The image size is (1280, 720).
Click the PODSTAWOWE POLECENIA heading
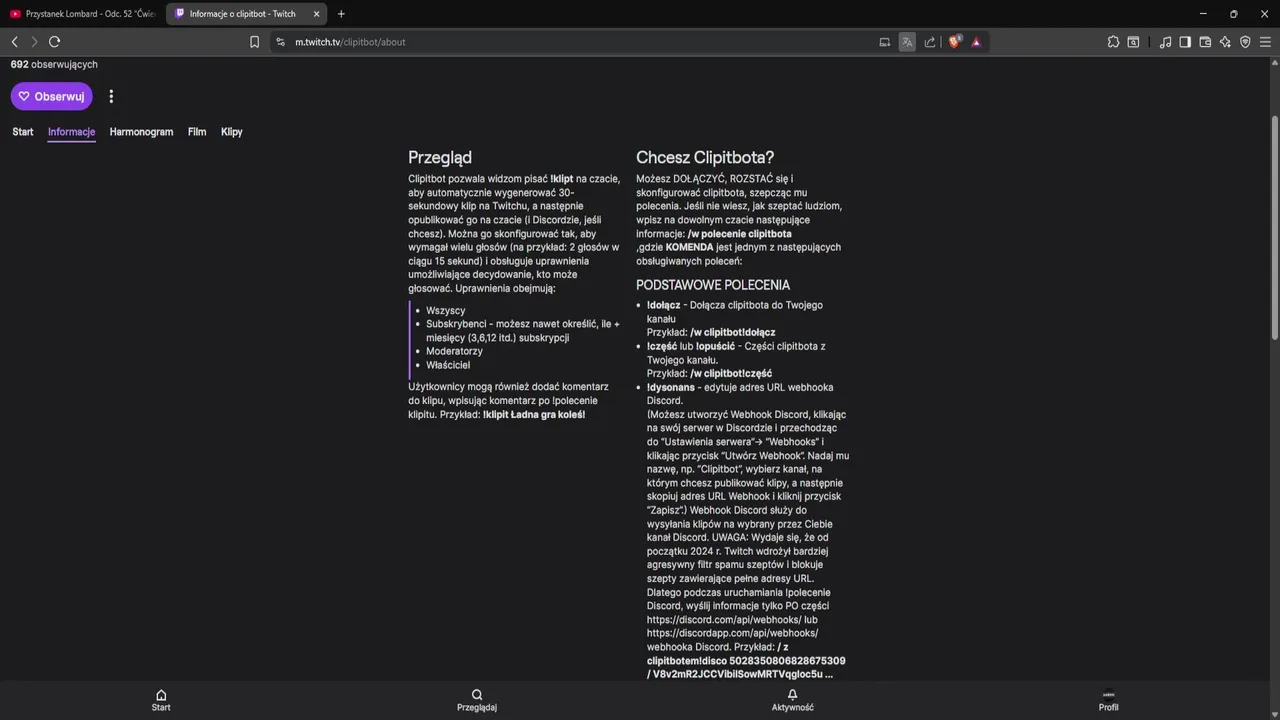(x=713, y=285)
